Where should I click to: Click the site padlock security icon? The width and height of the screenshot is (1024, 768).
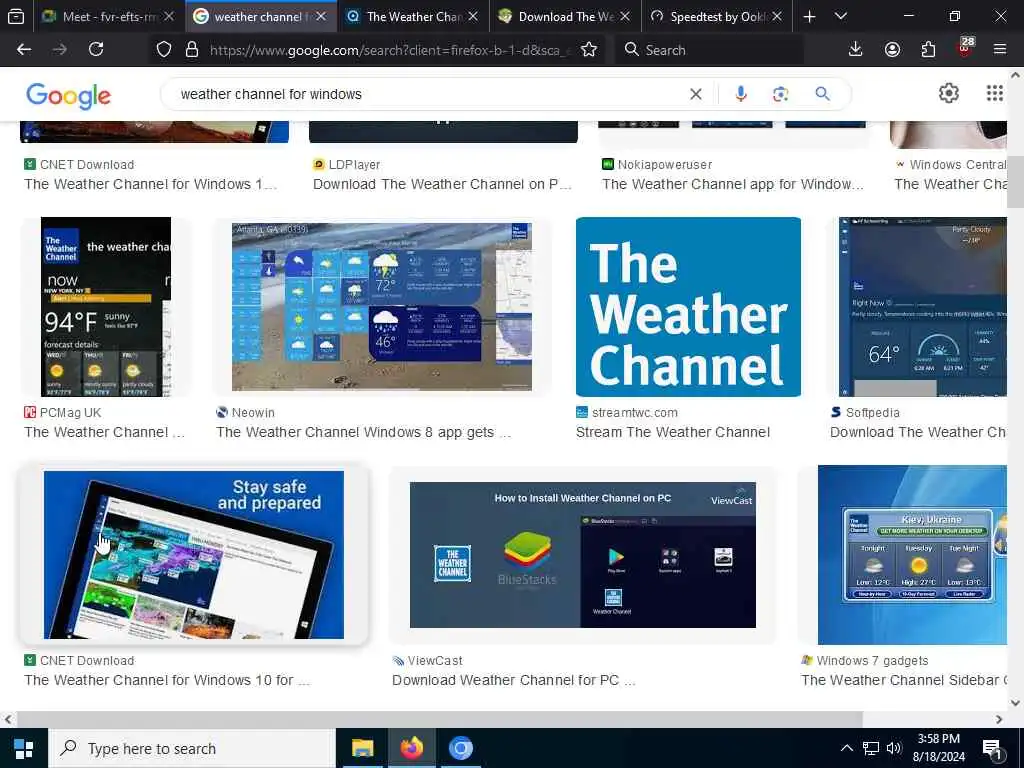pos(191,50)
